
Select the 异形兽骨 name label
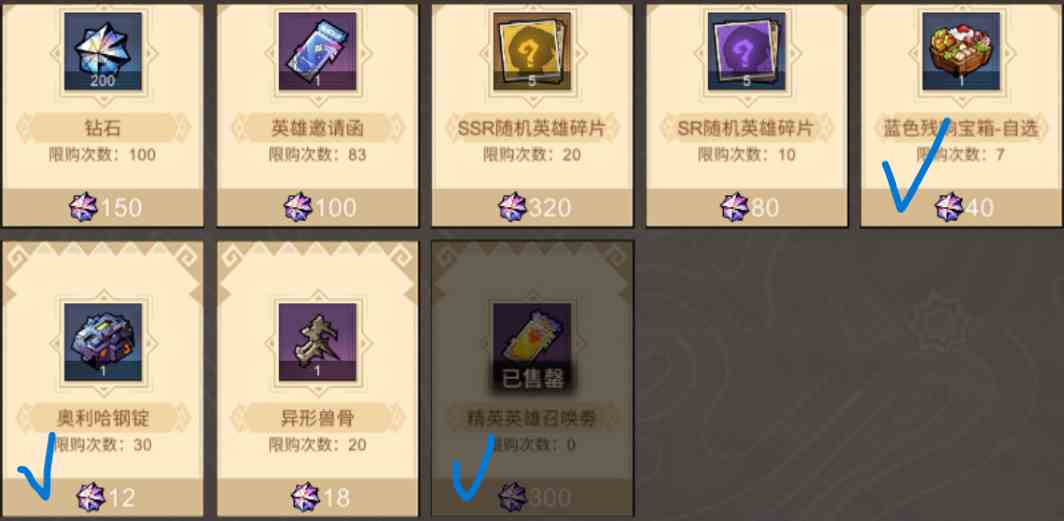click(x=318, y=419)
